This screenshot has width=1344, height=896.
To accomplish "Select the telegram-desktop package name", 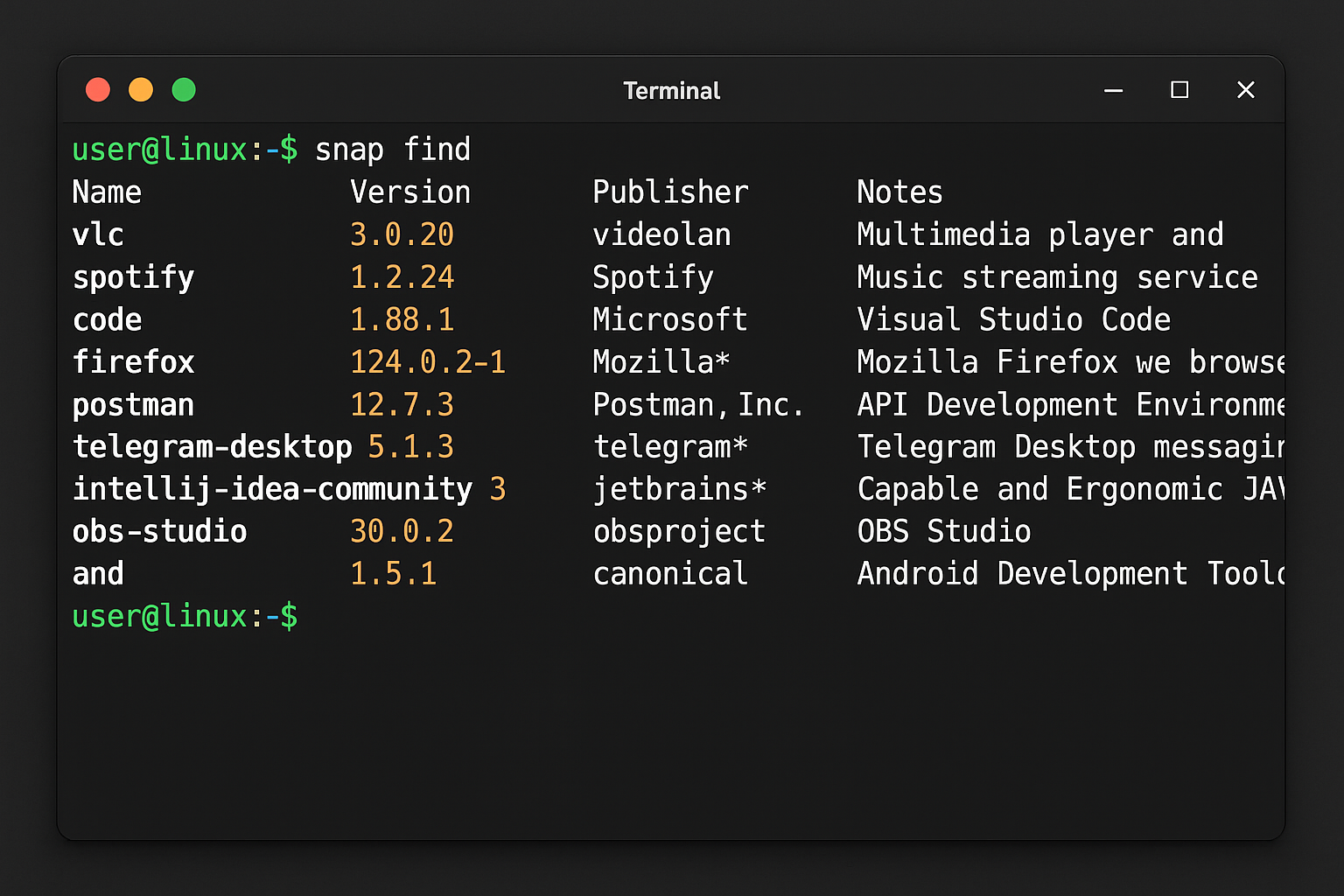I will [213, 446].
